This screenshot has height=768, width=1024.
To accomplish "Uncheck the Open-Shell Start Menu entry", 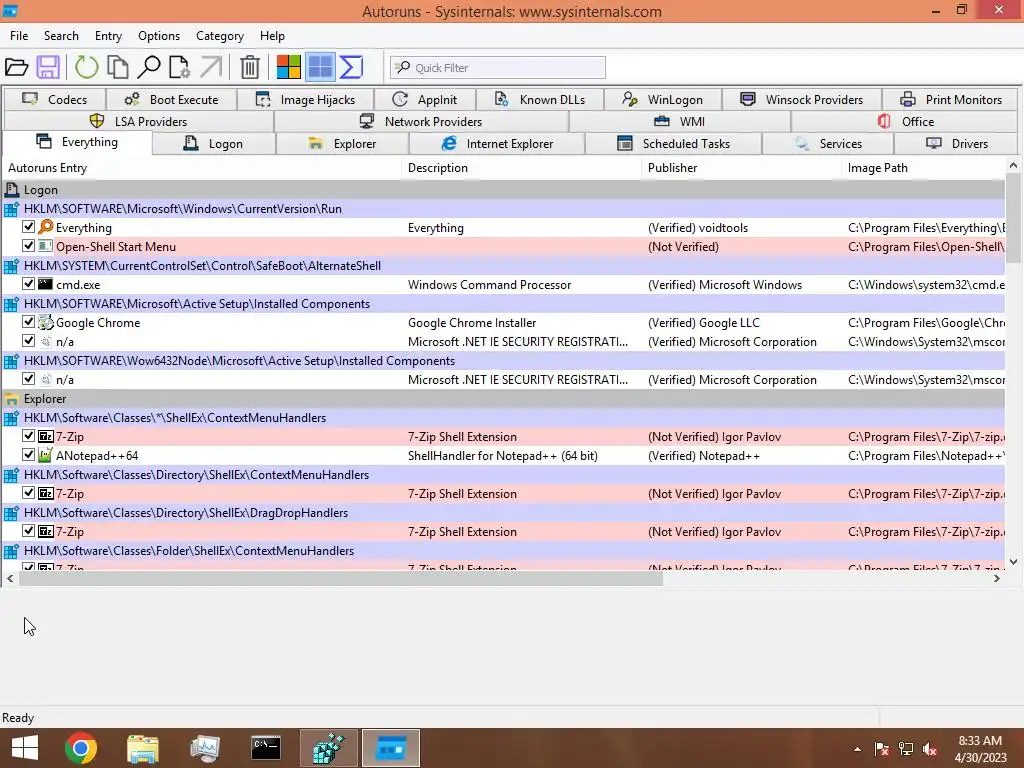I will click(28, 246).
